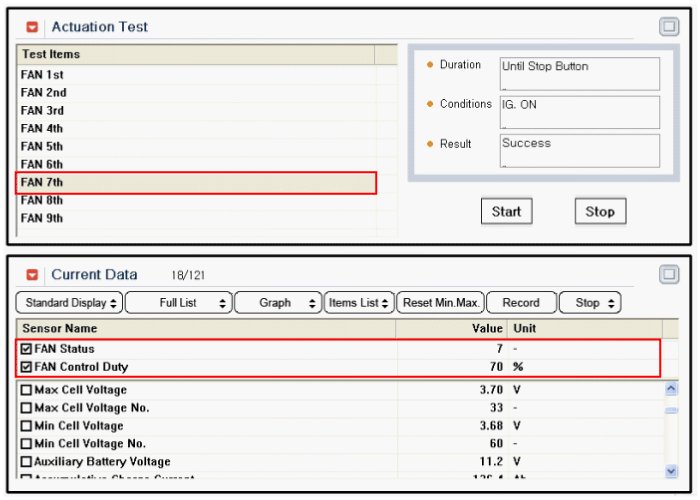The image size is (700, 500).
Task: Select FAN 7th test item
Action: click(x=196, y=183)
